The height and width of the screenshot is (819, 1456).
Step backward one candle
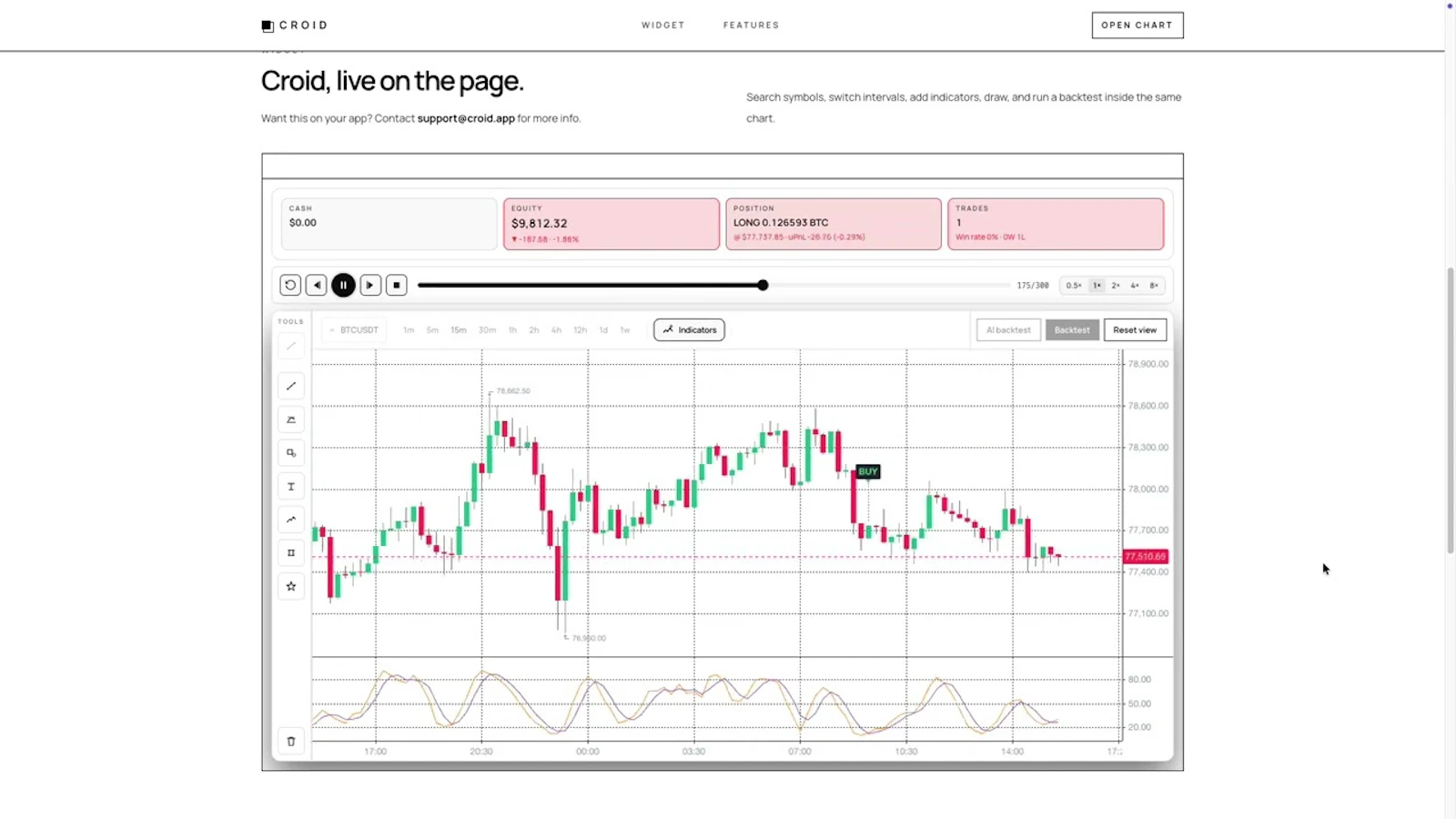click(x=317, y=286)
